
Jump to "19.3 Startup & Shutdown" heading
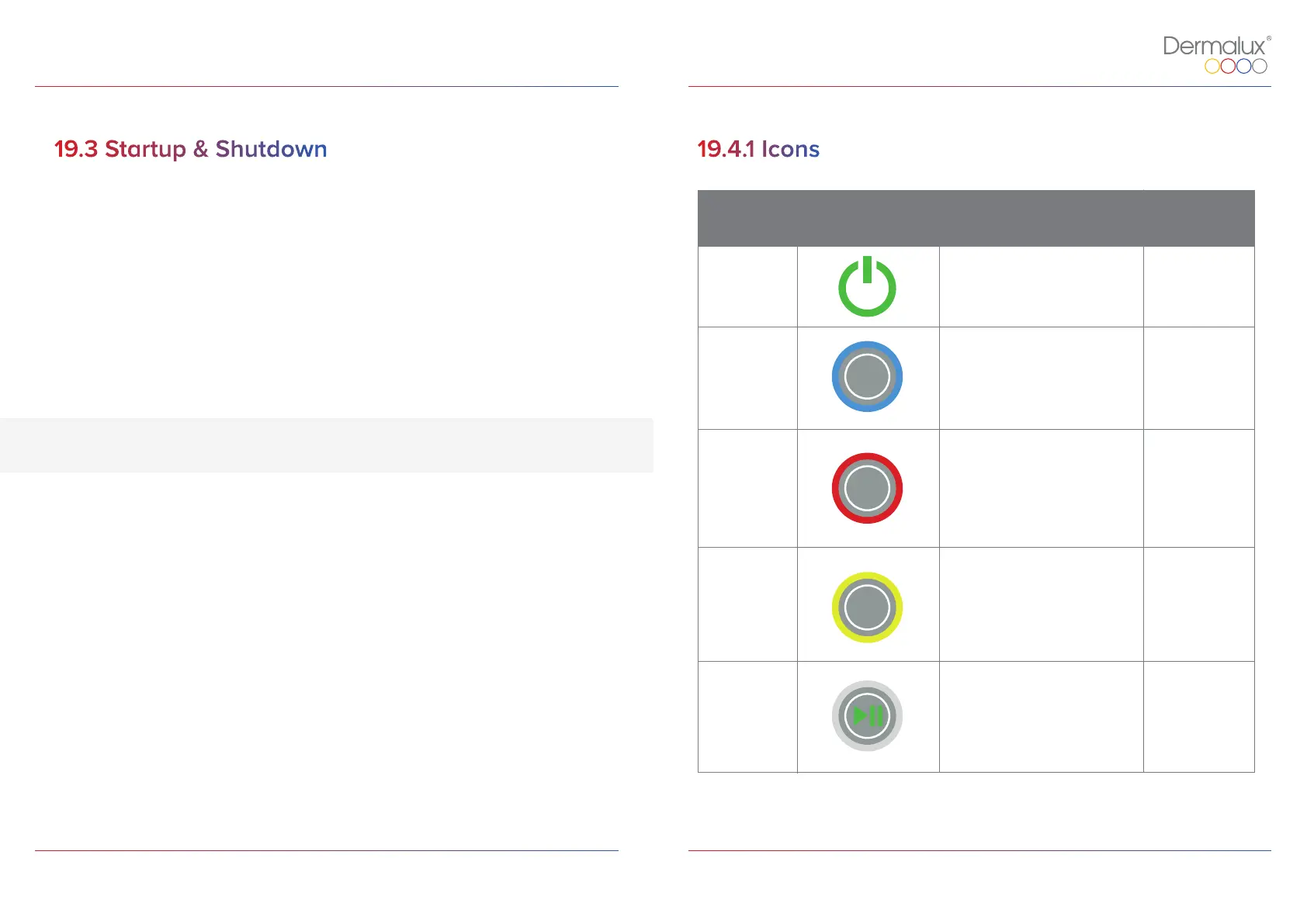pyautogui.click(x=191, y=149)
